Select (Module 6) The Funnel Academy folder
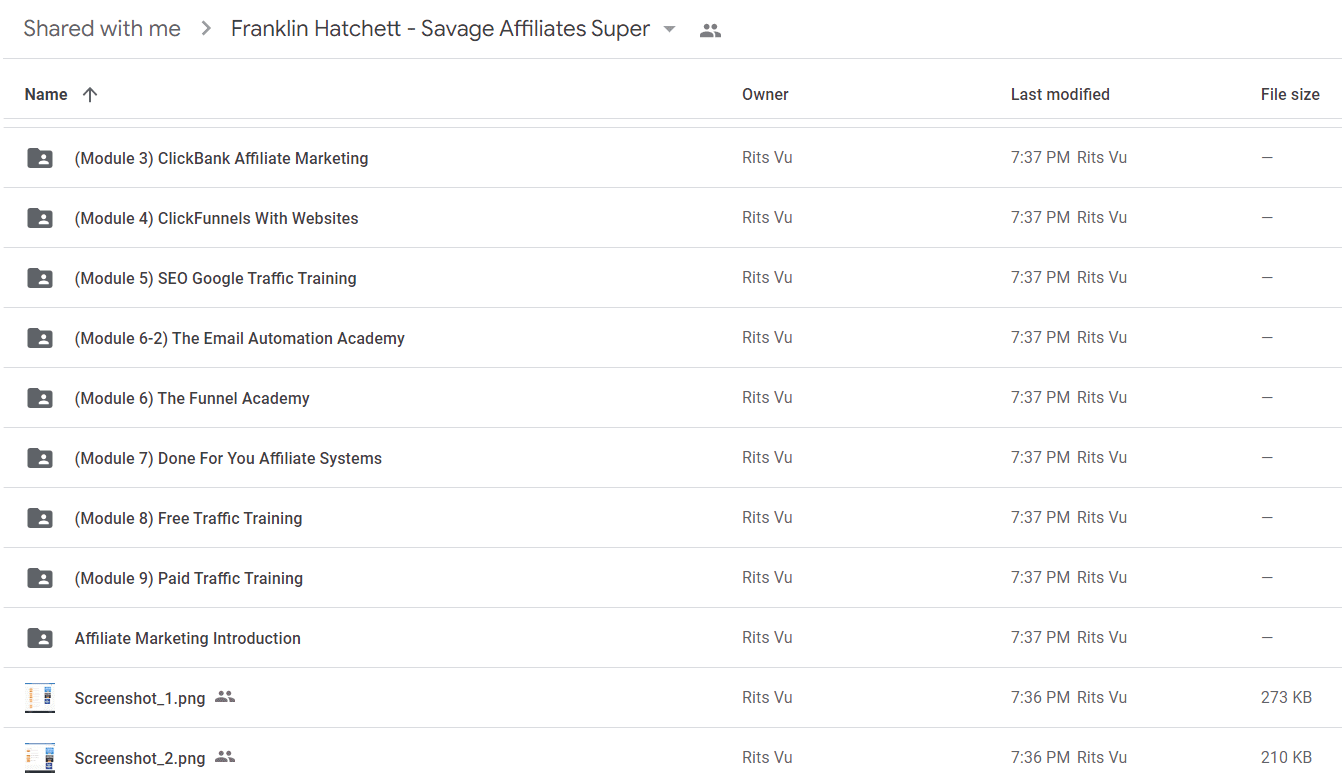The width and height of the screenshot is (1342, 778). coord(192,398)
